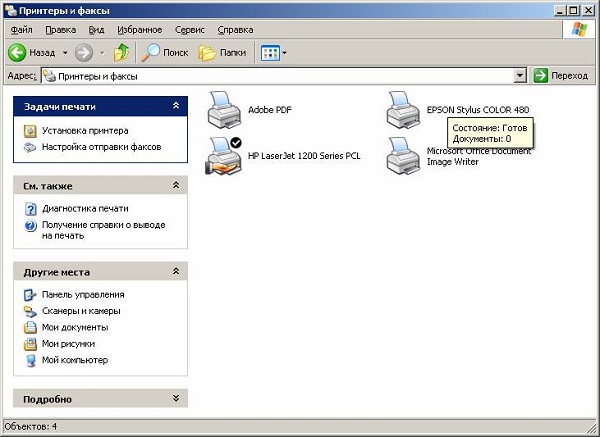The height and width of the screenshot is (437, 600).
Task: Toggle the Folders (Папки) pane button
Action: [222, 52]
